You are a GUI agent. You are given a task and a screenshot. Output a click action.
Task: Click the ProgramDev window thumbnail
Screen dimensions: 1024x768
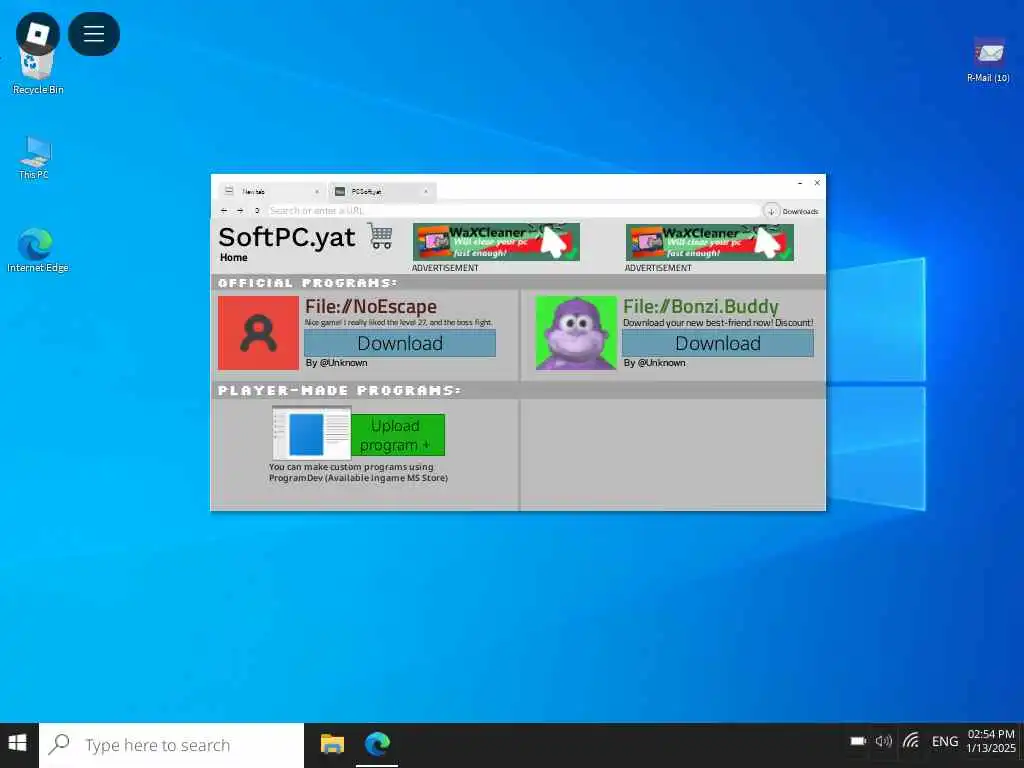click(x=312, y=433)
